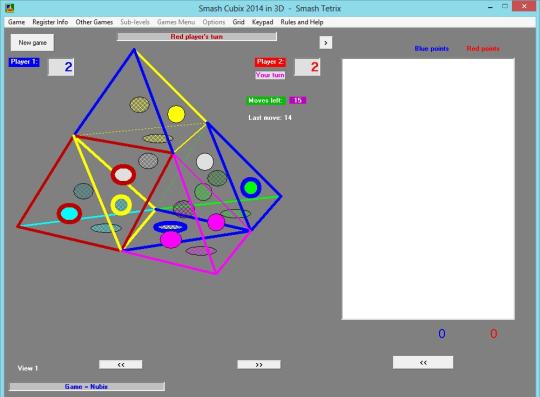Image resolution: width=540 pixels, height=397 pixels.
Task: Click the green disc with blue ring
Action: (x=251, y=188)
